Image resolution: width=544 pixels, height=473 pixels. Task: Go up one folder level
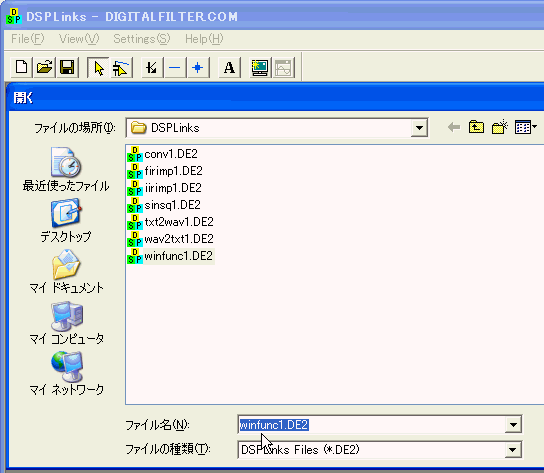click(x=476, y=127)
